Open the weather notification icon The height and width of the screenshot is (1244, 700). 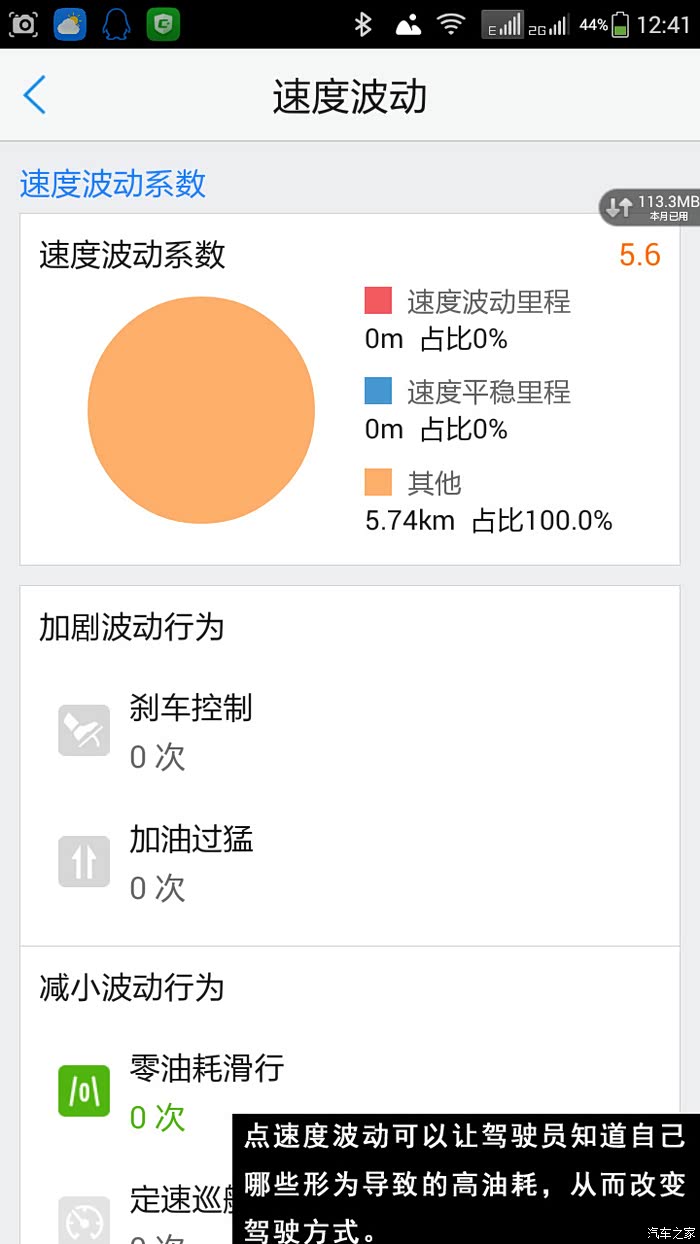tap(70, 24)
